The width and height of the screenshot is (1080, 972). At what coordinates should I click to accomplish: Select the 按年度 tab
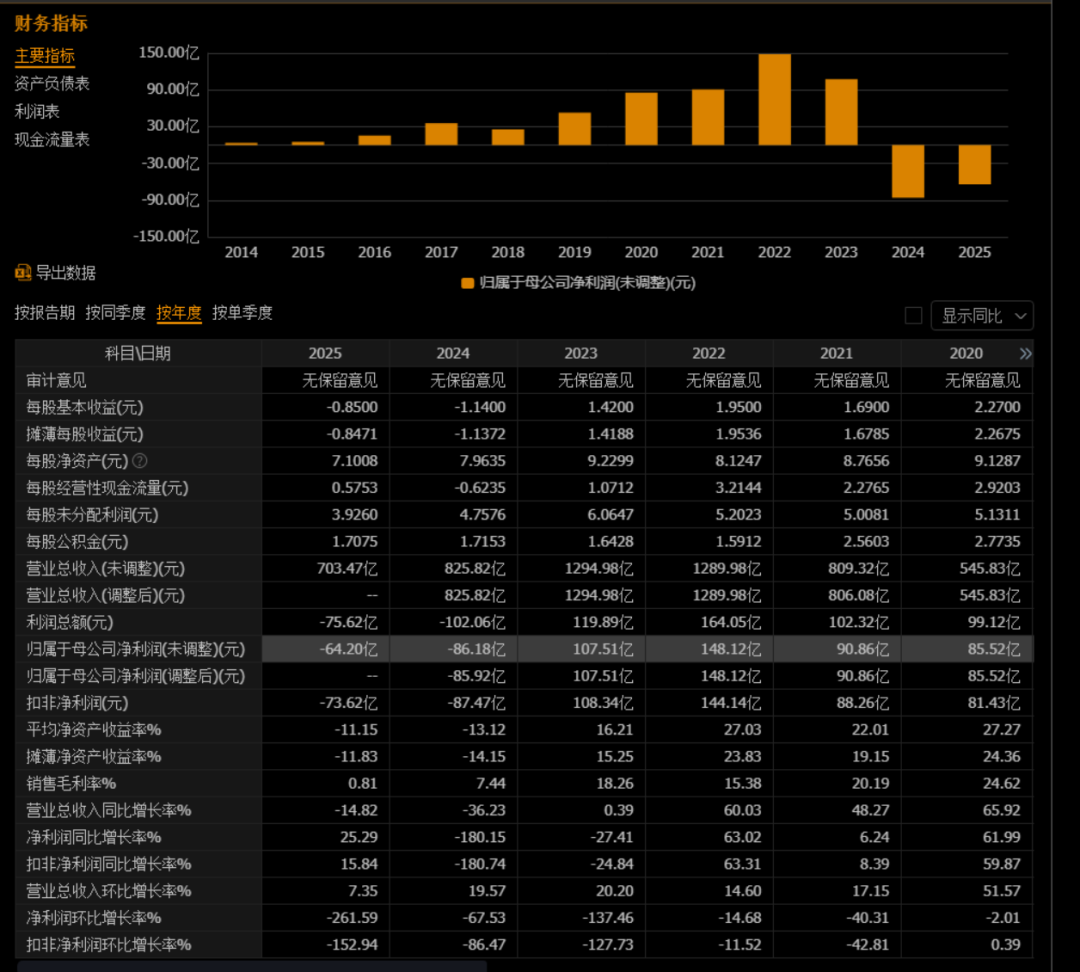(179, 313)
